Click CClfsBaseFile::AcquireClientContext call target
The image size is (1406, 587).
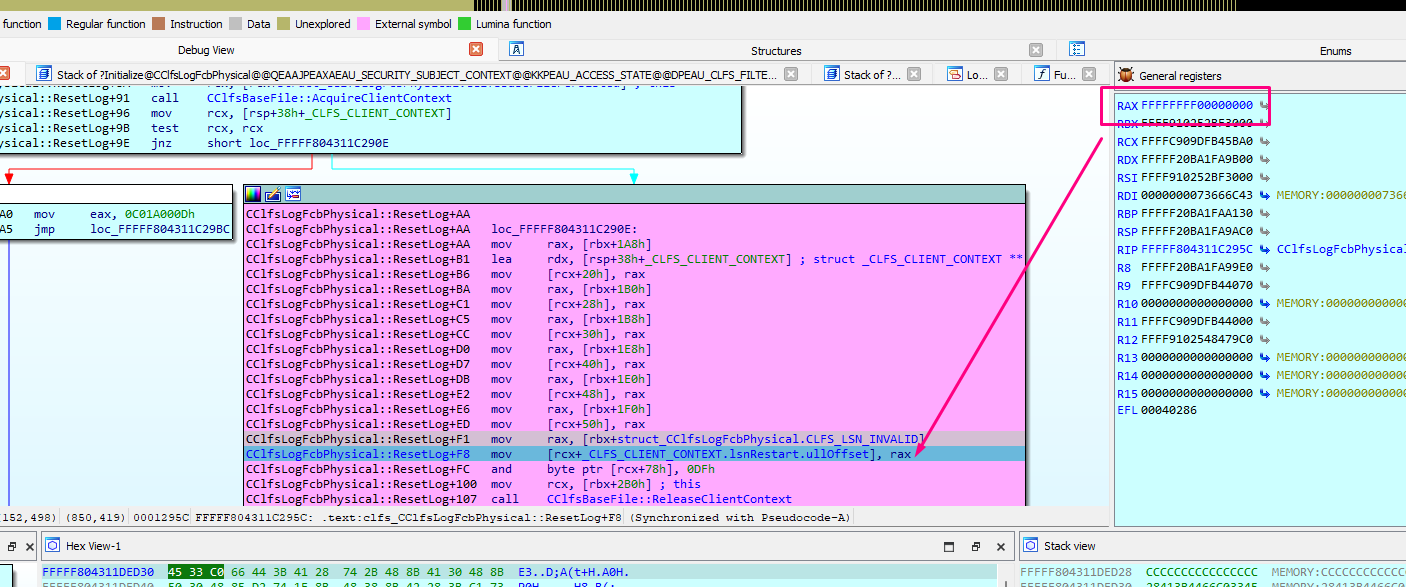point(329,98)
